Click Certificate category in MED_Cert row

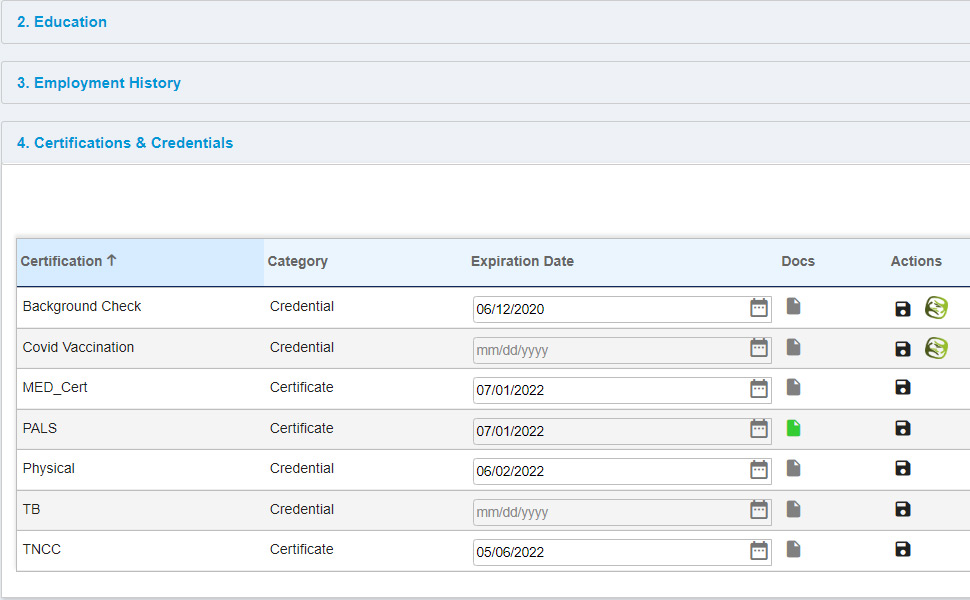[301, 388]
